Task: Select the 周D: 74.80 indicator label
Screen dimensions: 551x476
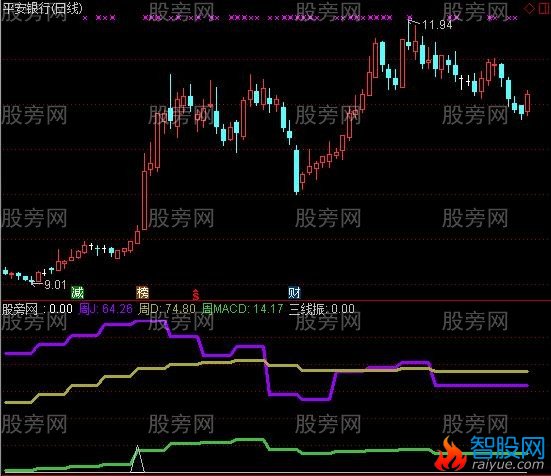Action: (x=167, y=309)
